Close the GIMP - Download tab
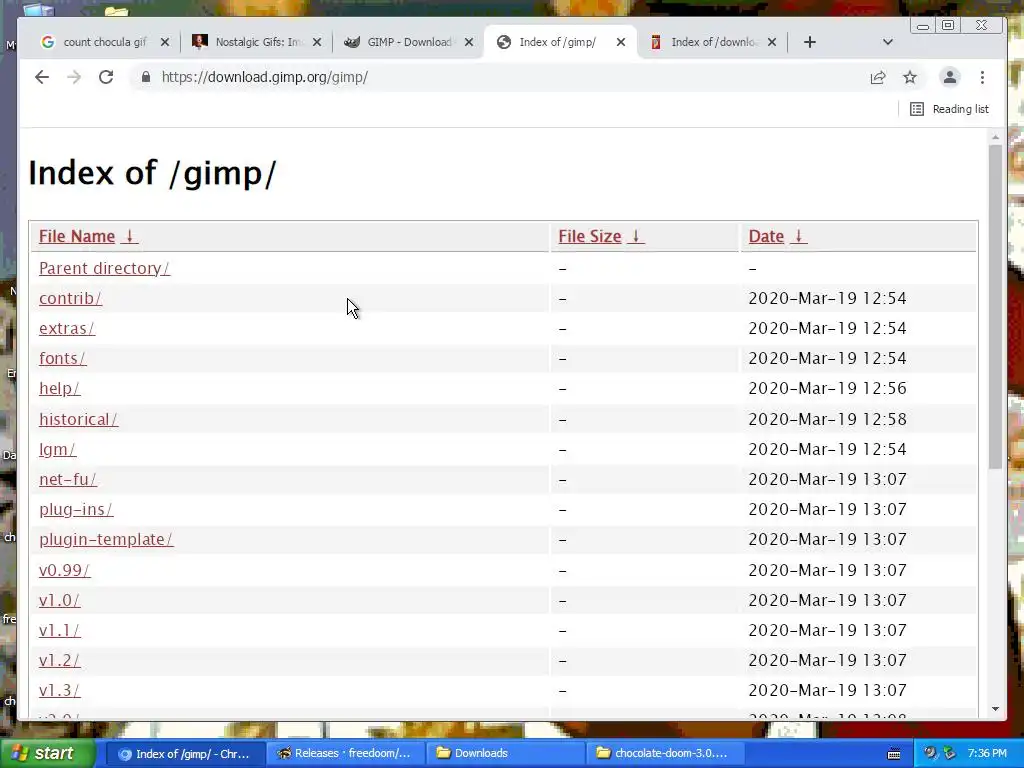Screen dimensions: 1024x768 coord(469,42)
